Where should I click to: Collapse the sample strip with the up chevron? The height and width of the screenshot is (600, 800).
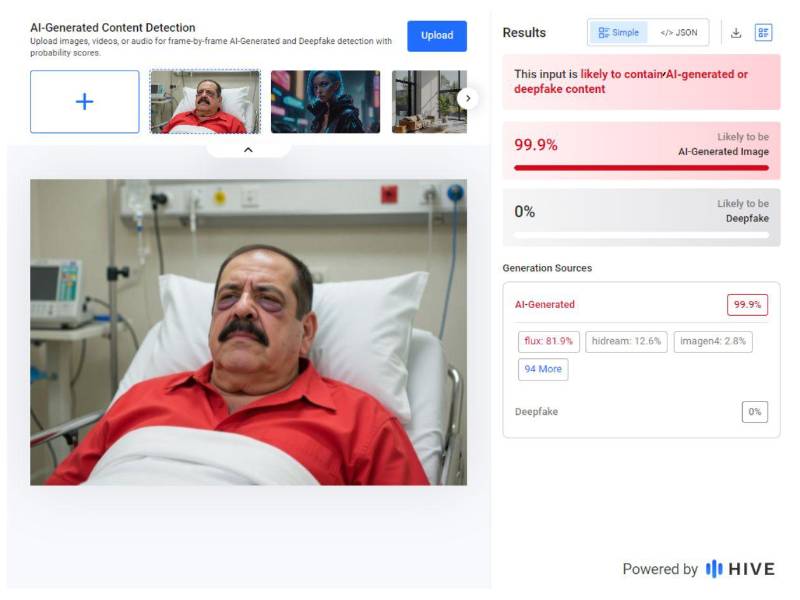tap(248, 150)
